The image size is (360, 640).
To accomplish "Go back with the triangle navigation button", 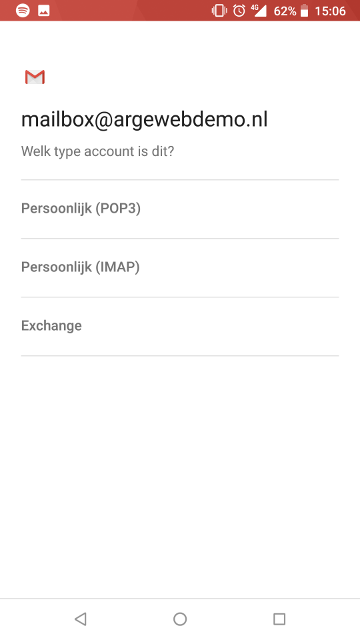I will coord(80,619).
